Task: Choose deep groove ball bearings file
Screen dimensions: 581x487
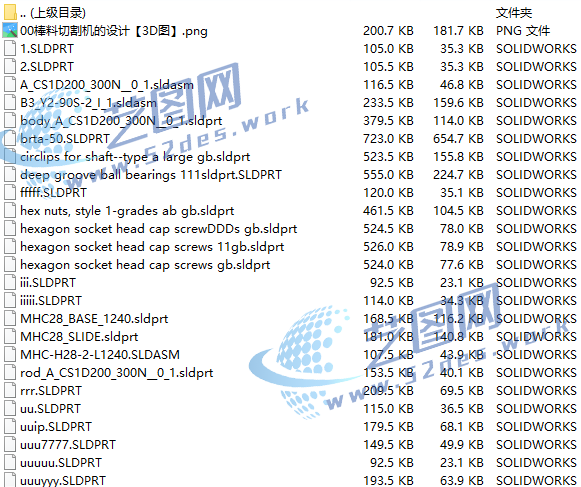Action: click(151, 175)
